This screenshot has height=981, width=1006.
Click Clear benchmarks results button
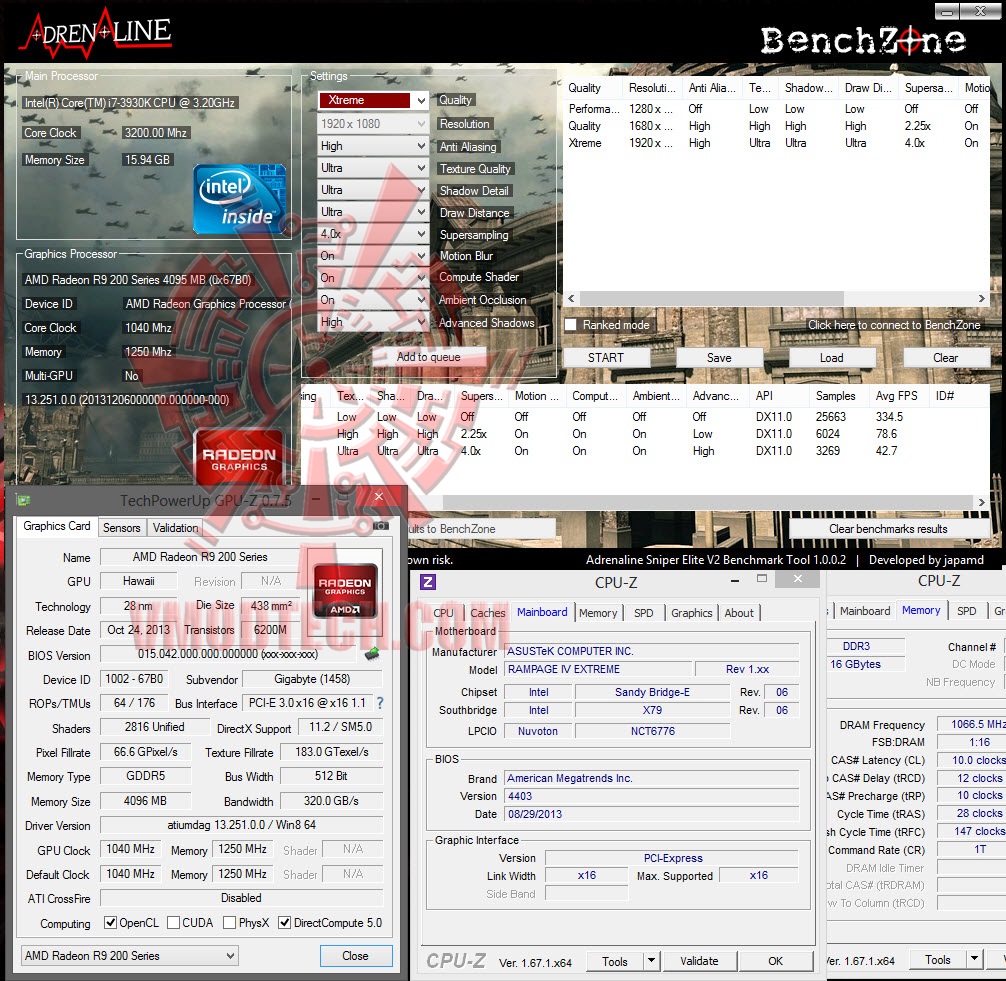tap(888, 529)
